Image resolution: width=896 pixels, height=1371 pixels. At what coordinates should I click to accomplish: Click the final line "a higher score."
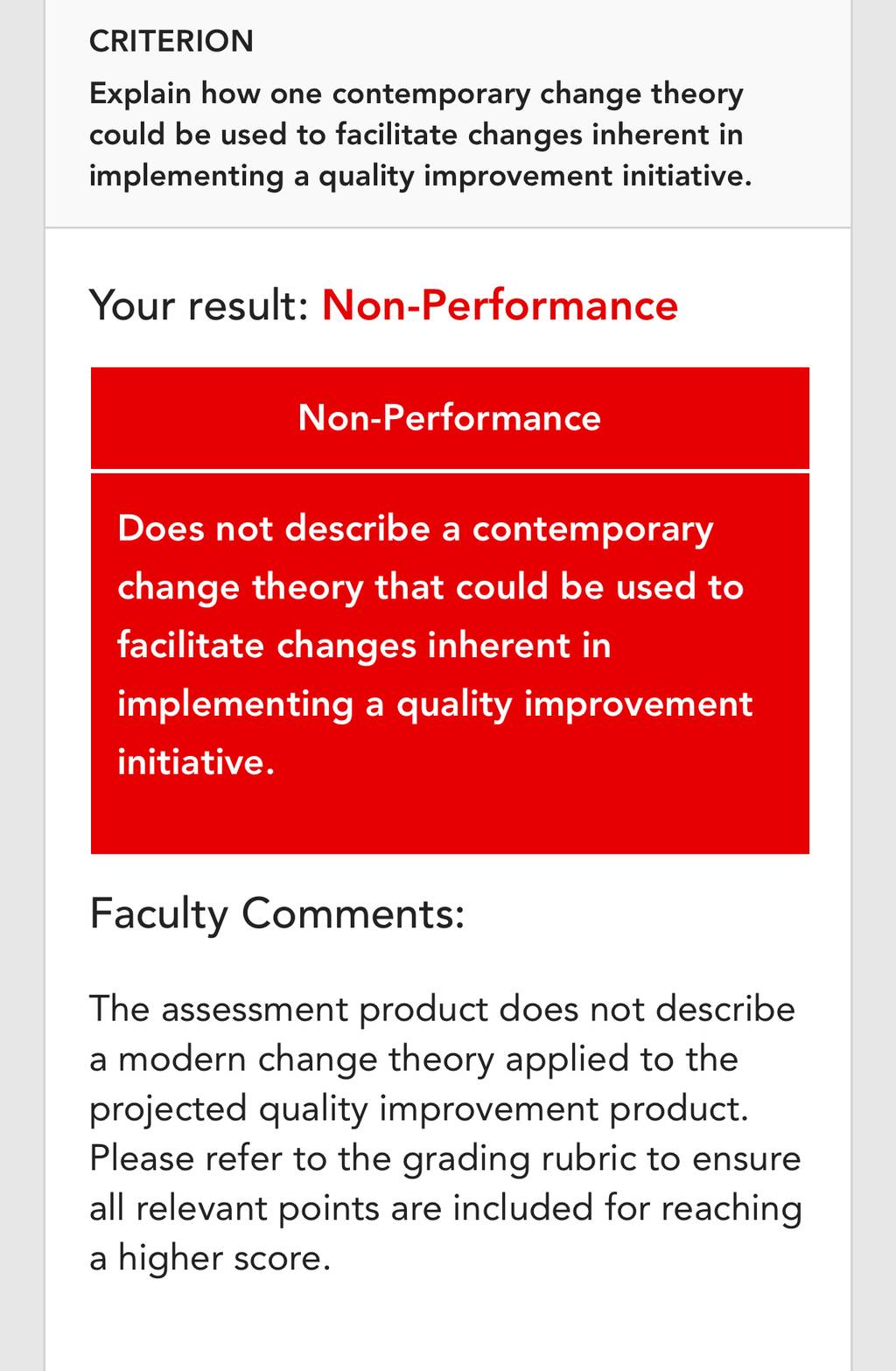tap(210, 1258)
